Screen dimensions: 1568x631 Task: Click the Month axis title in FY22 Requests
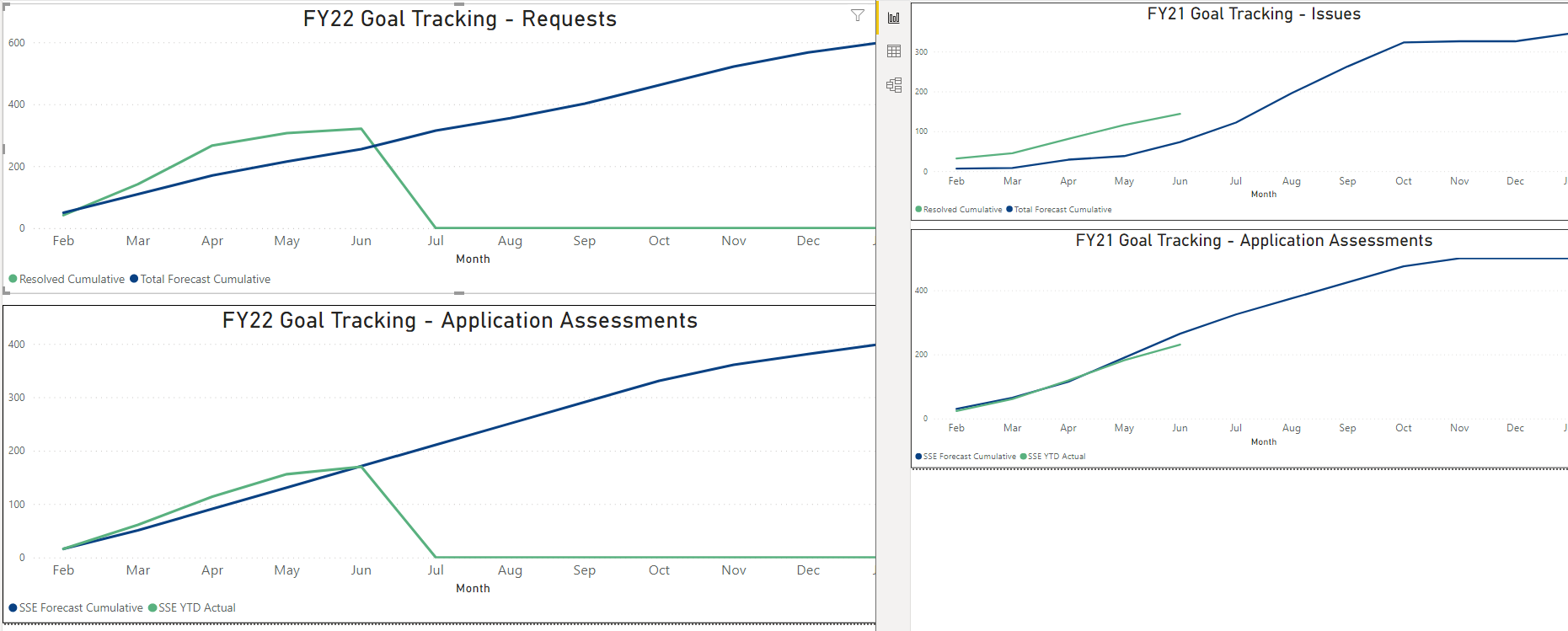(x=473, y=259)
